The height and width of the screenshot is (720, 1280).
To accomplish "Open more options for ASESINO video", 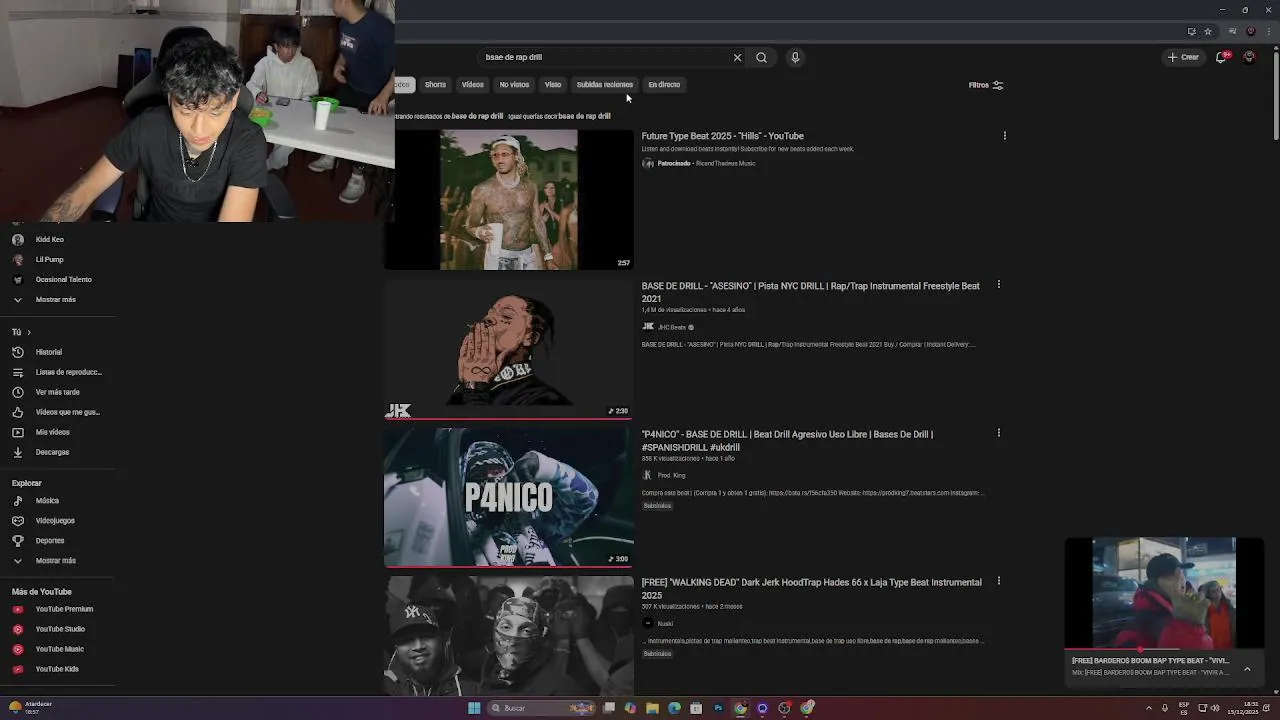I will coord(999,285).
